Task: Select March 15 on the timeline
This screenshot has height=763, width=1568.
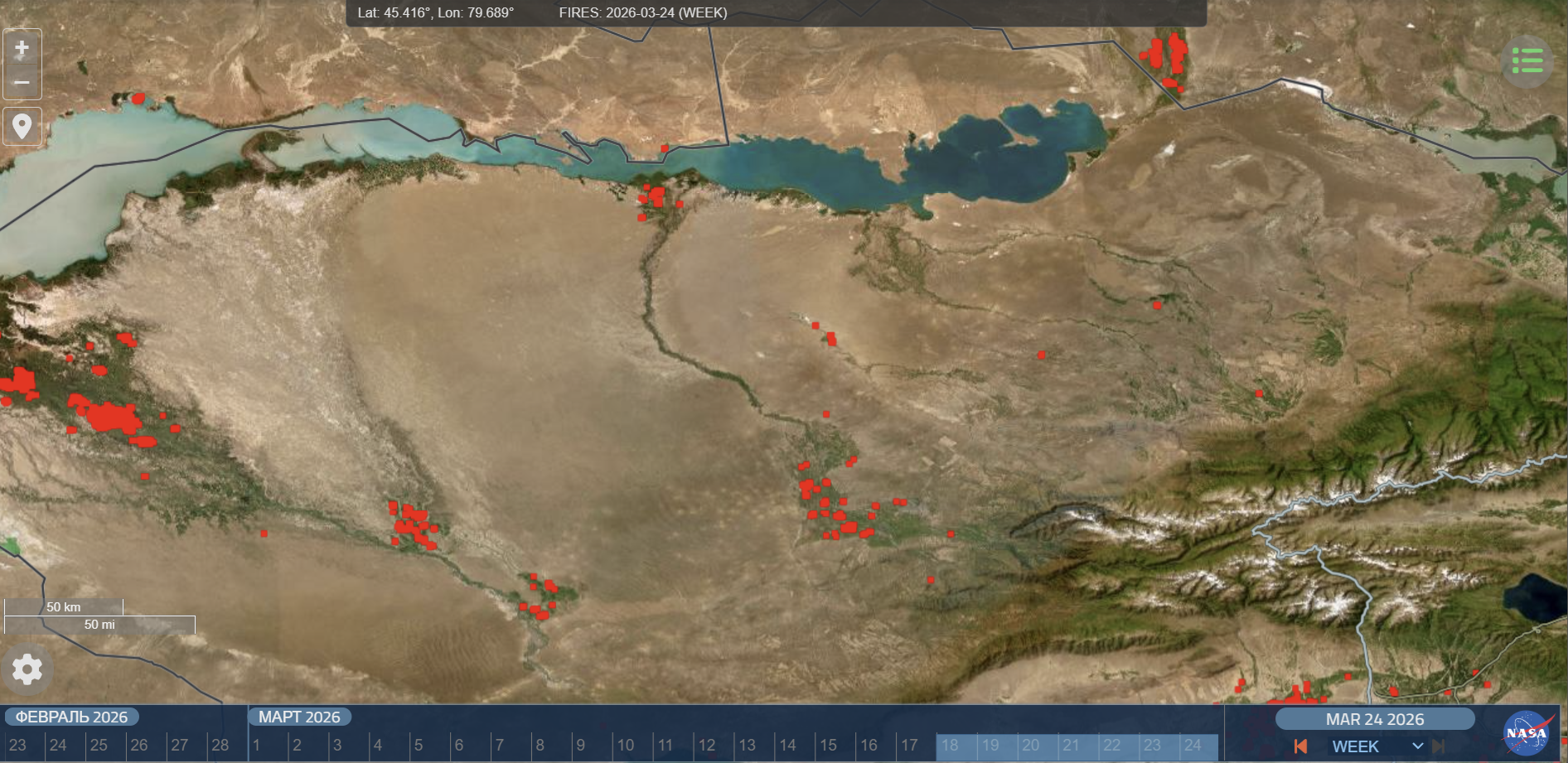Action: point(828,745)
